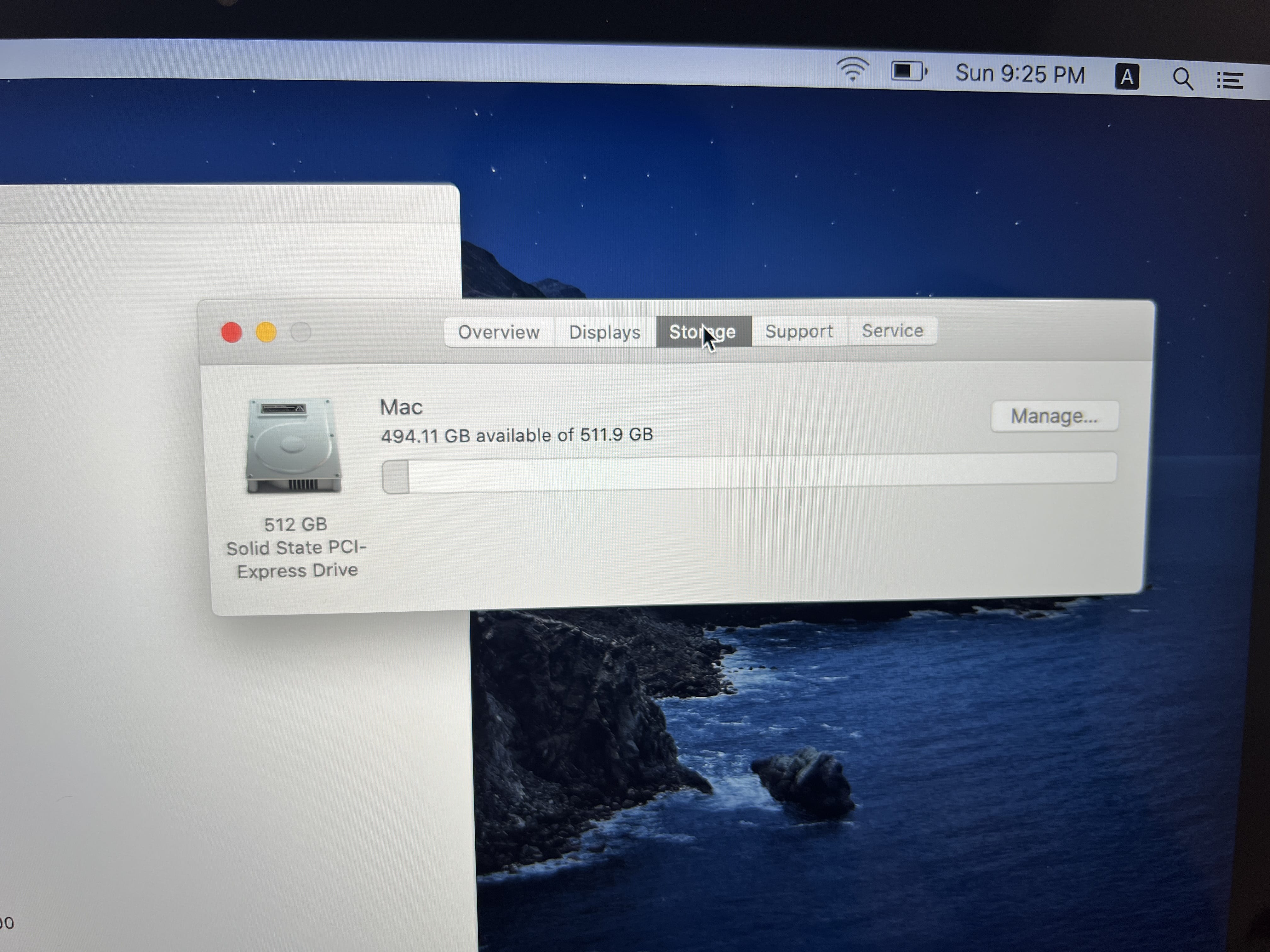Minimize the About This Mac window
Screen dimensions: 1270x952
click(266, 332)
